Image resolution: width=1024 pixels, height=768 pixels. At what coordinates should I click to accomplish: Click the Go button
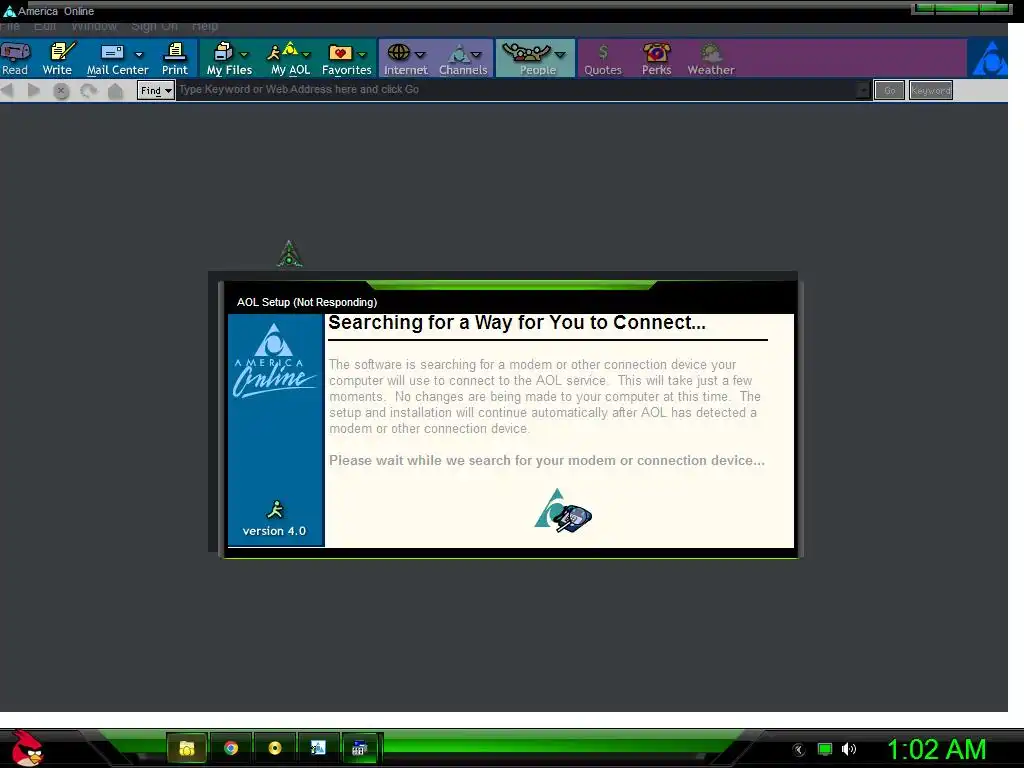point(889,91)
